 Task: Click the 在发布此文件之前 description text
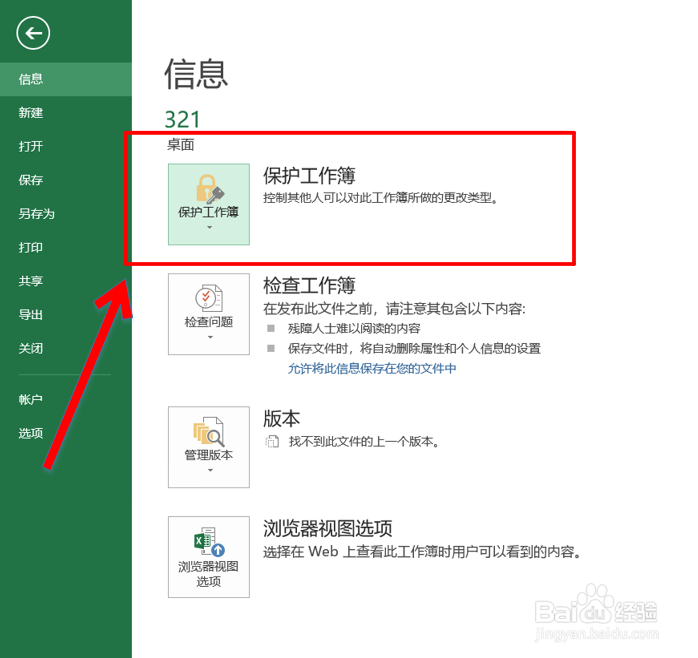394,309
